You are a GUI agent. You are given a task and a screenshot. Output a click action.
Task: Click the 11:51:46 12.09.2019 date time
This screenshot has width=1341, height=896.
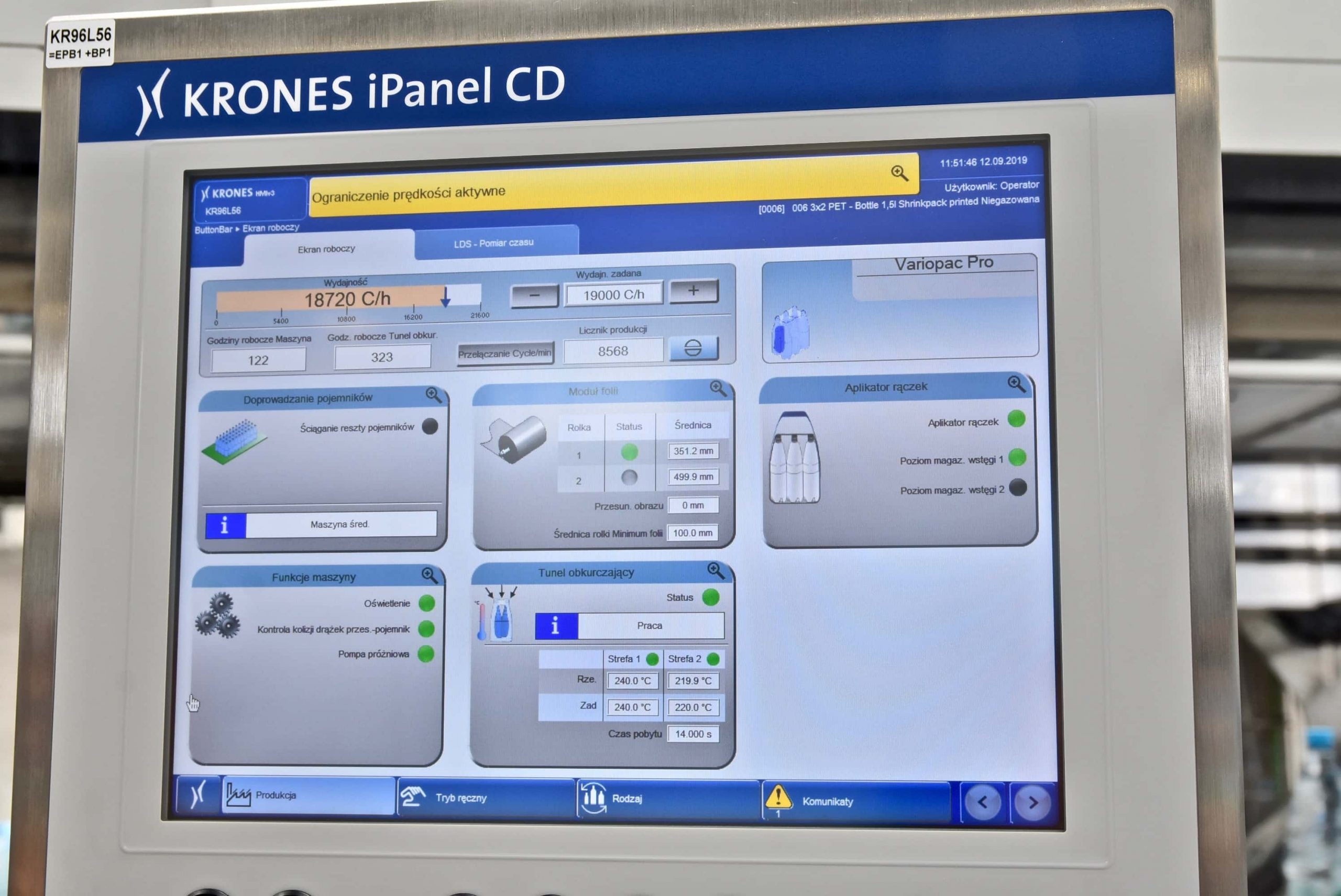[983, 162]
